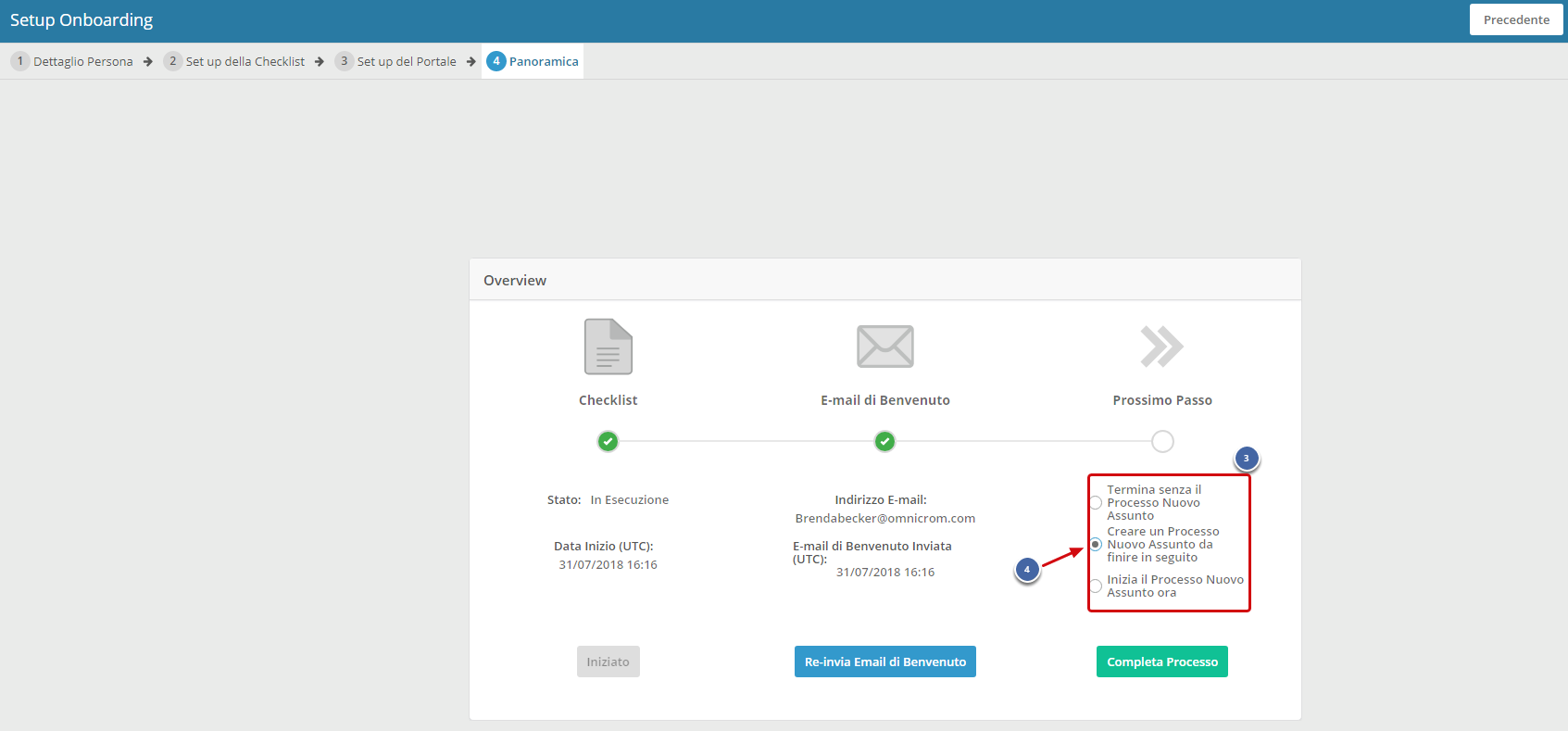Click the 'Indirizzo E-mail:' label

click(x=881, y=500)
